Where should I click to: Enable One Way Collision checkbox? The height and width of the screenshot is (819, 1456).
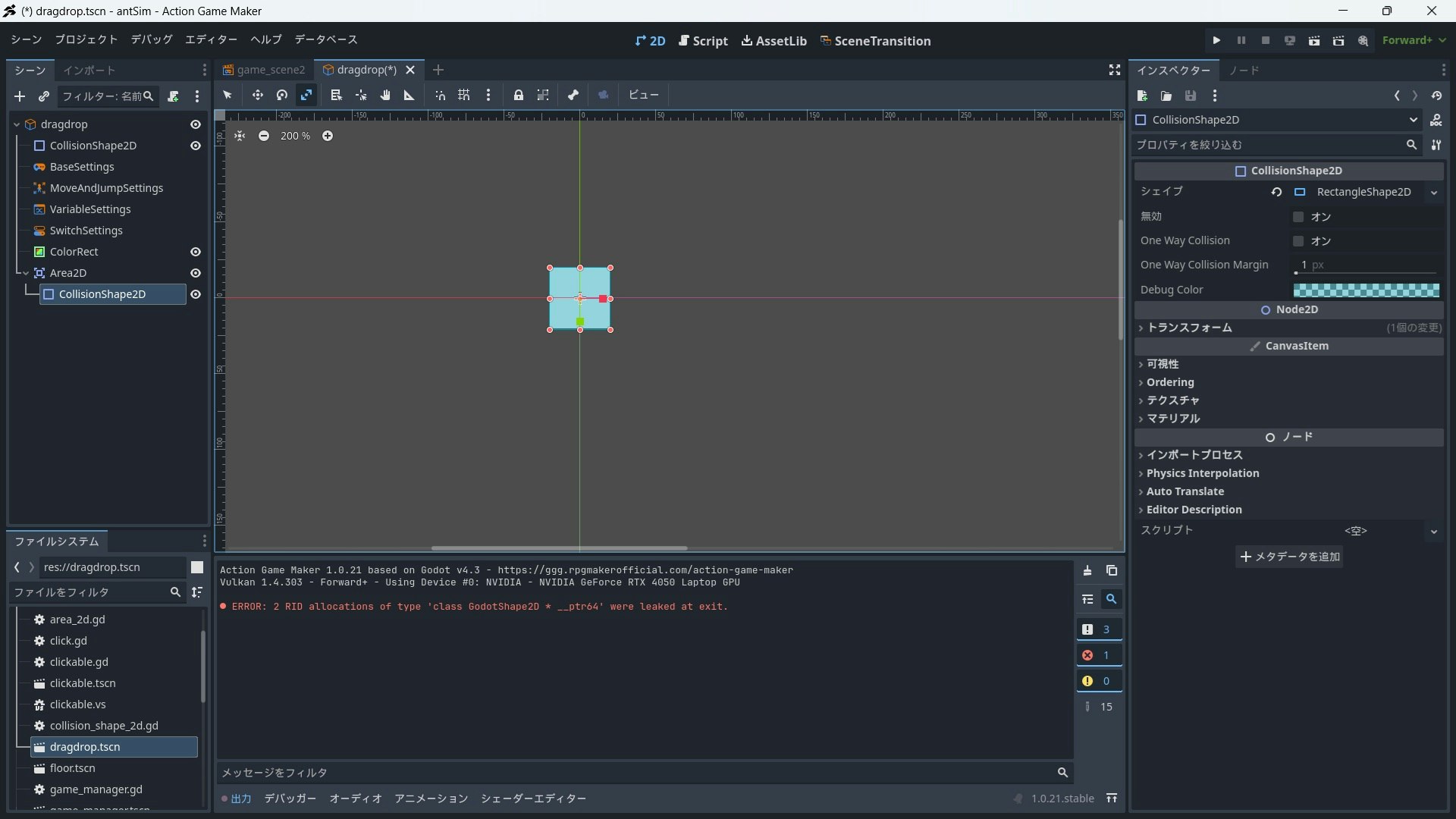(1298, 241)
